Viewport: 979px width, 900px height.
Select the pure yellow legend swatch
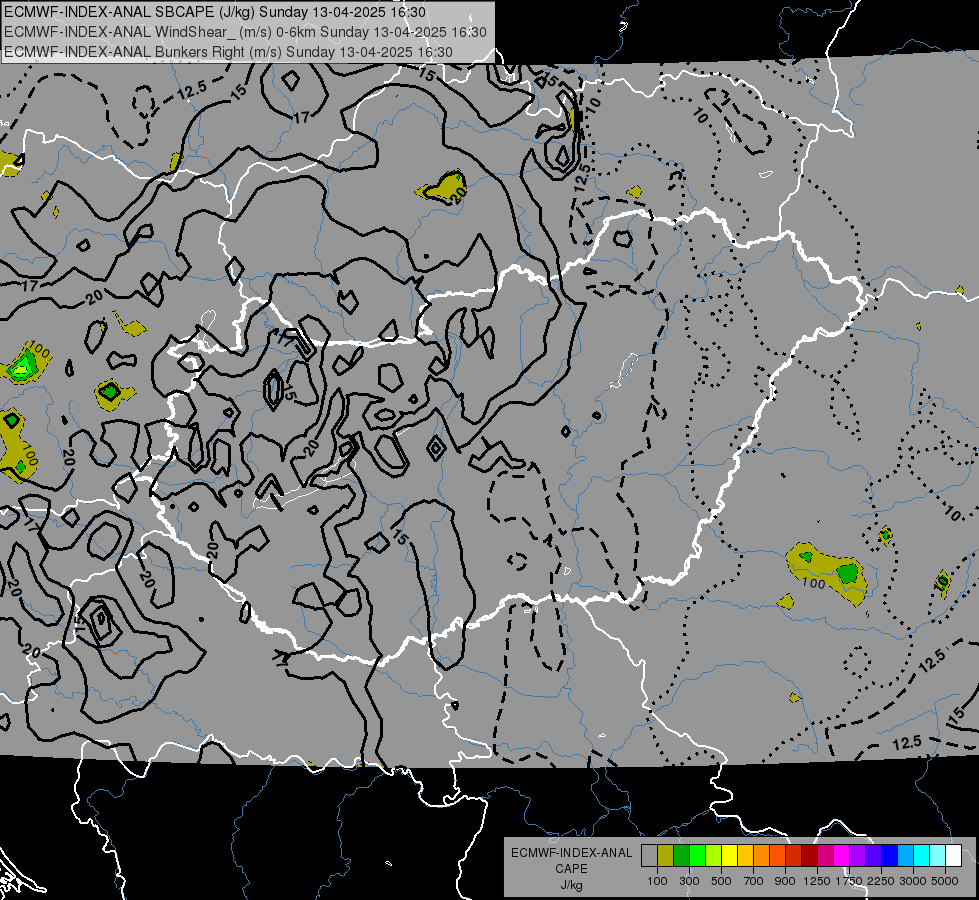pos(729,856)
